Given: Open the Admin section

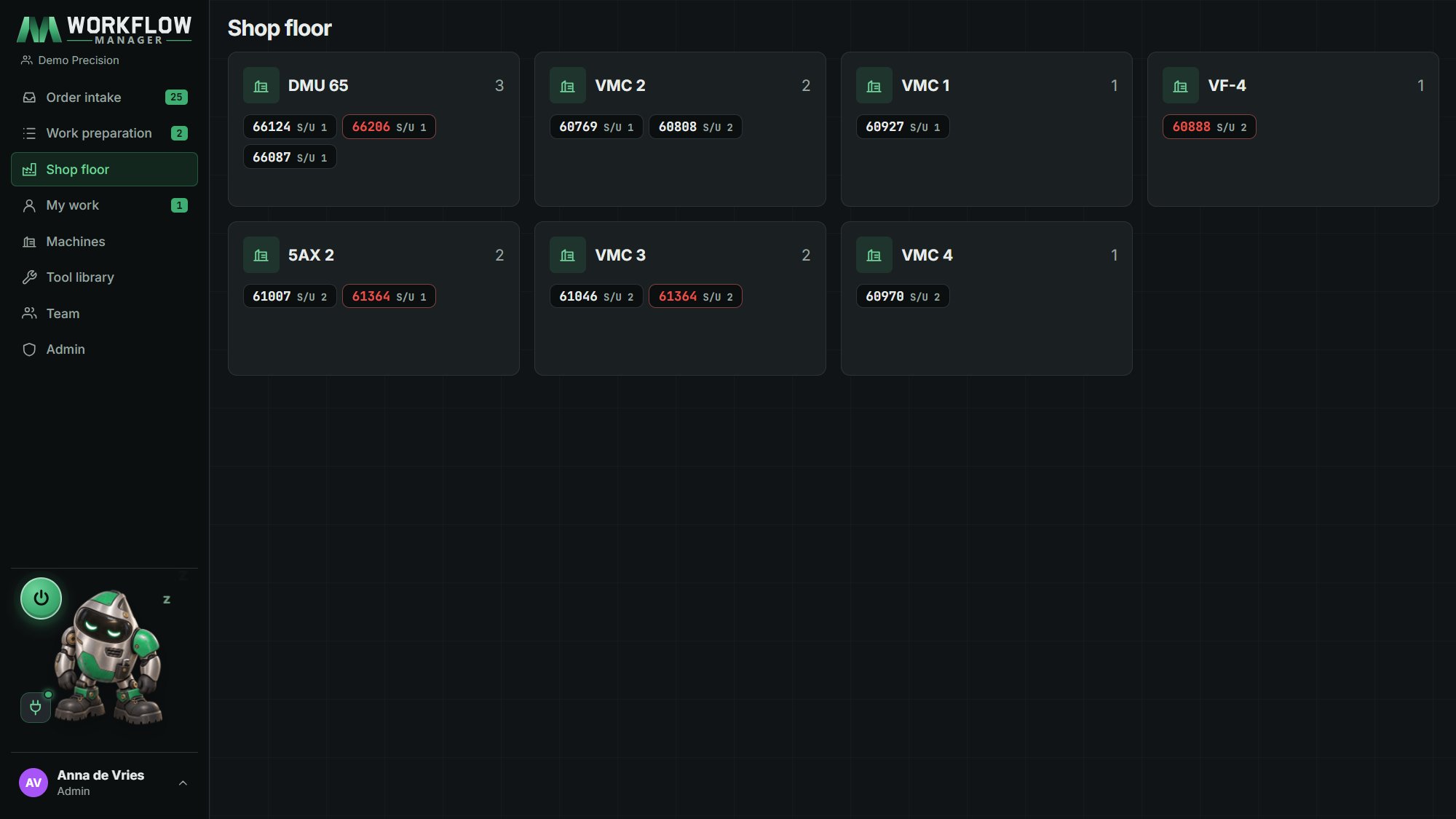Looking at the screenshot, I should click(x=104, y=349).
